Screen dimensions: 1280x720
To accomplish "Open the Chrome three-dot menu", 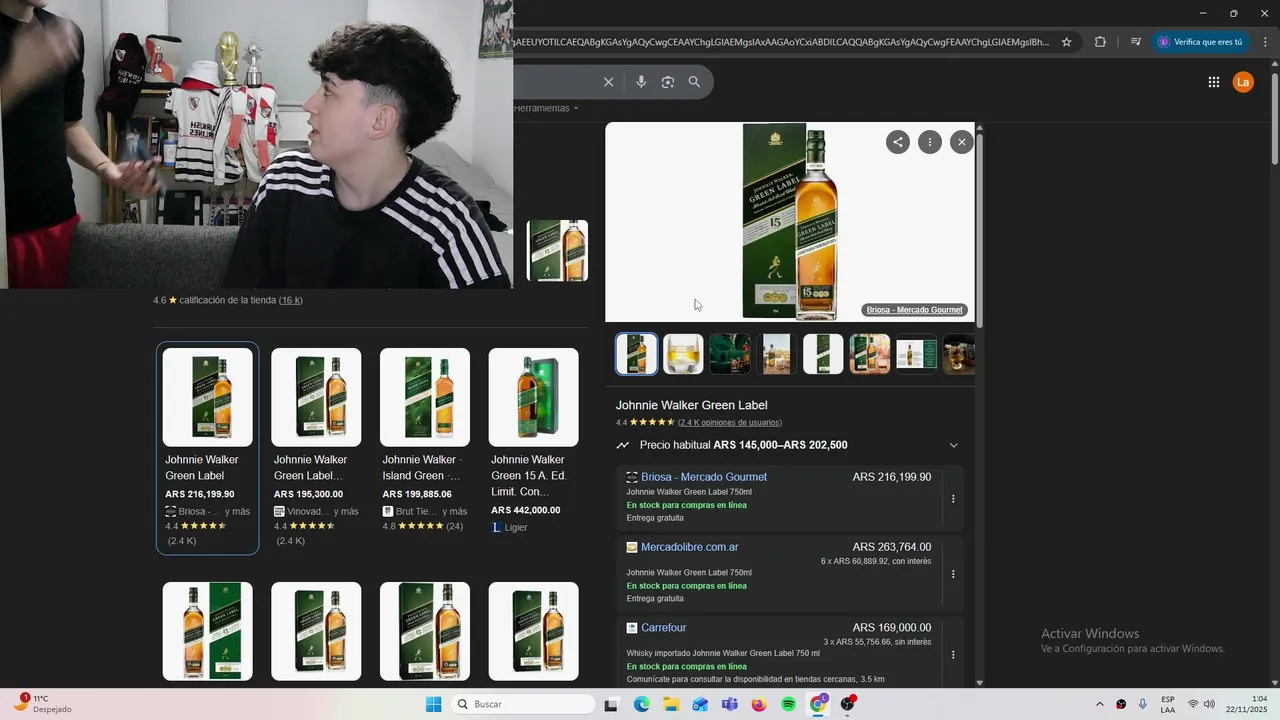I will 1265,42.
